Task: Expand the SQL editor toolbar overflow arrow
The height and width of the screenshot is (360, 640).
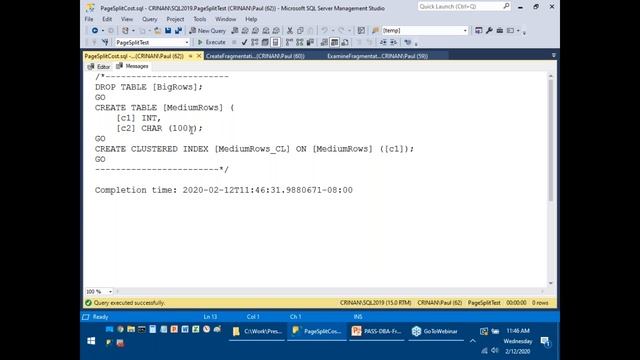Action: 416,43
